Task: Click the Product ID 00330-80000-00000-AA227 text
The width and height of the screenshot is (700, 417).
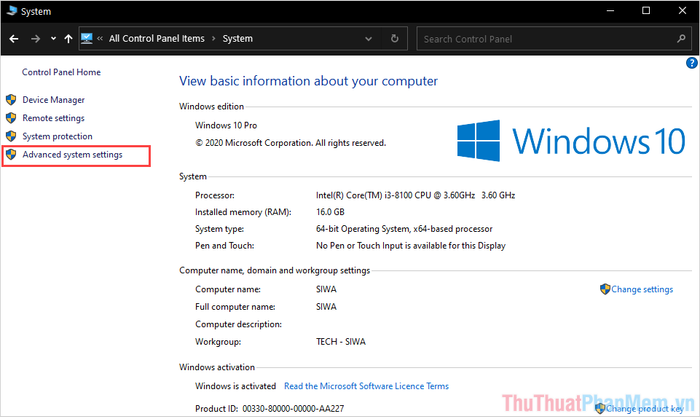Action: pyautogui.click(x=270, y=409)
